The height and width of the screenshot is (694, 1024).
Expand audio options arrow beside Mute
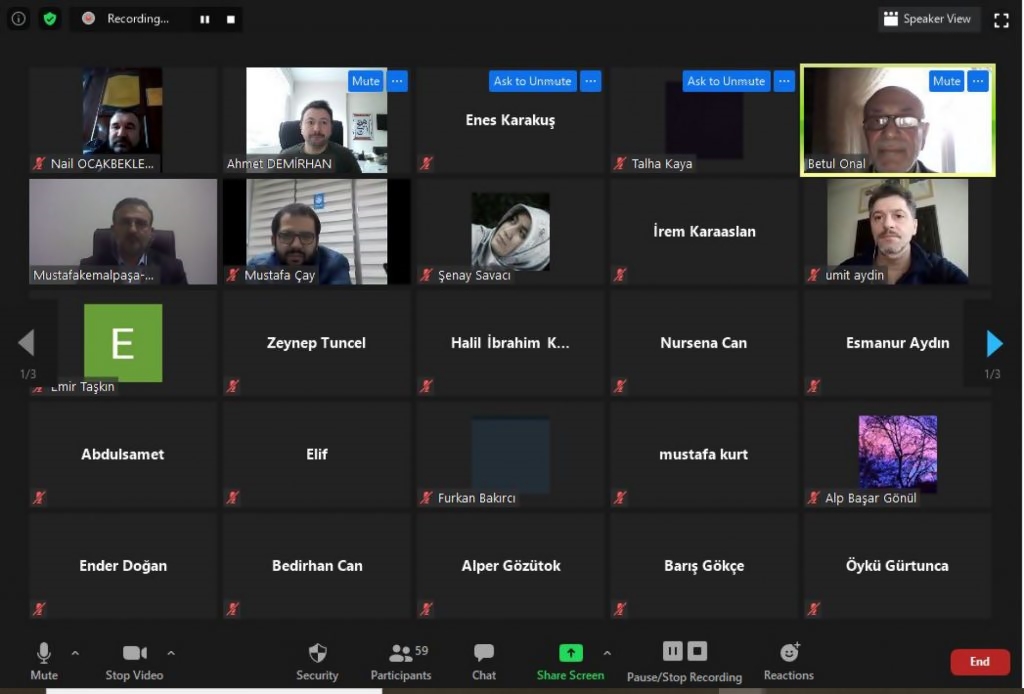75,653
